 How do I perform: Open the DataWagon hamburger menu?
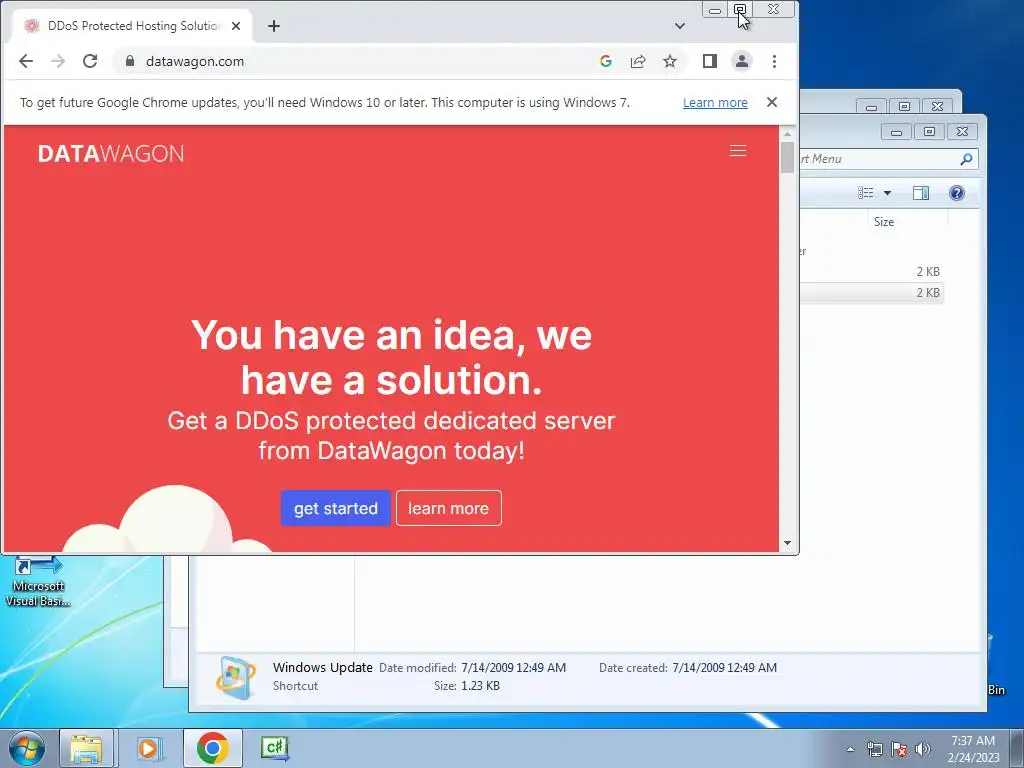pos(738,151)
